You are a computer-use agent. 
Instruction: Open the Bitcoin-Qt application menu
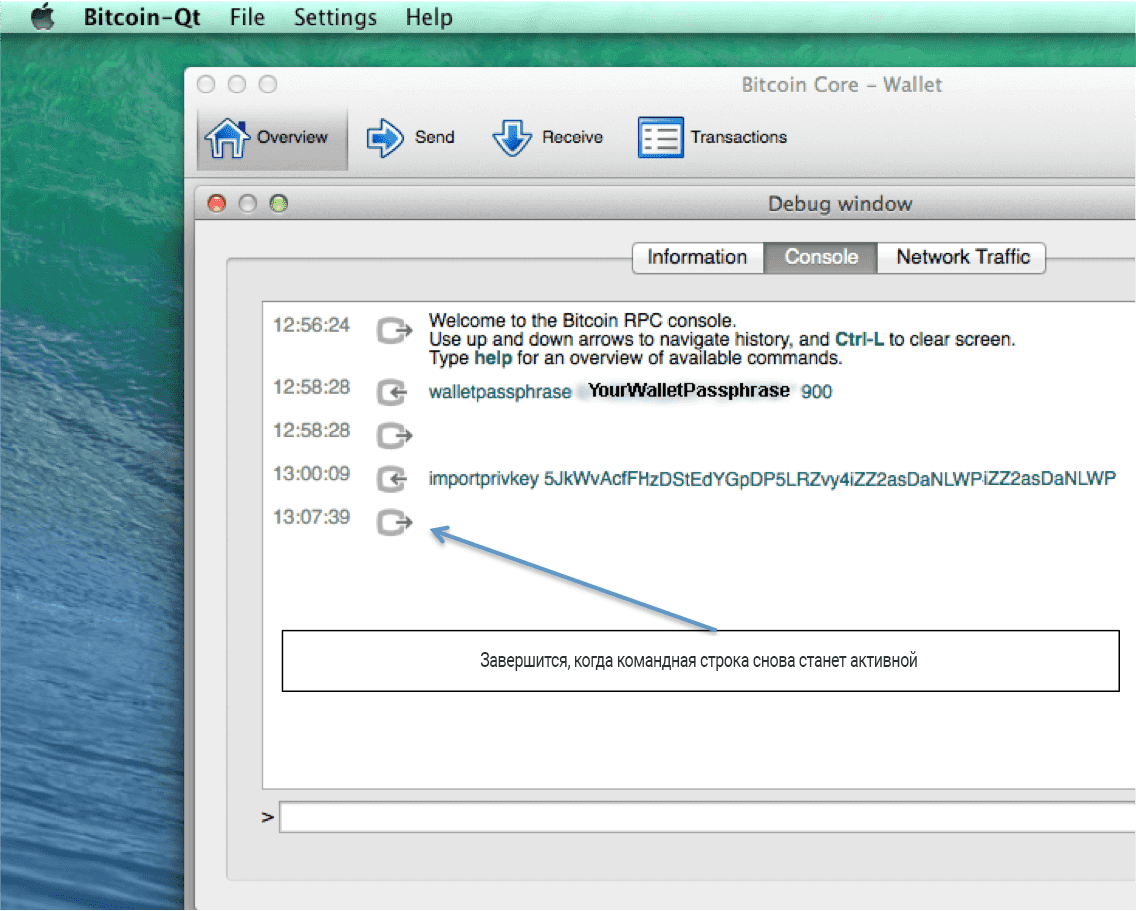click(142, 17)
